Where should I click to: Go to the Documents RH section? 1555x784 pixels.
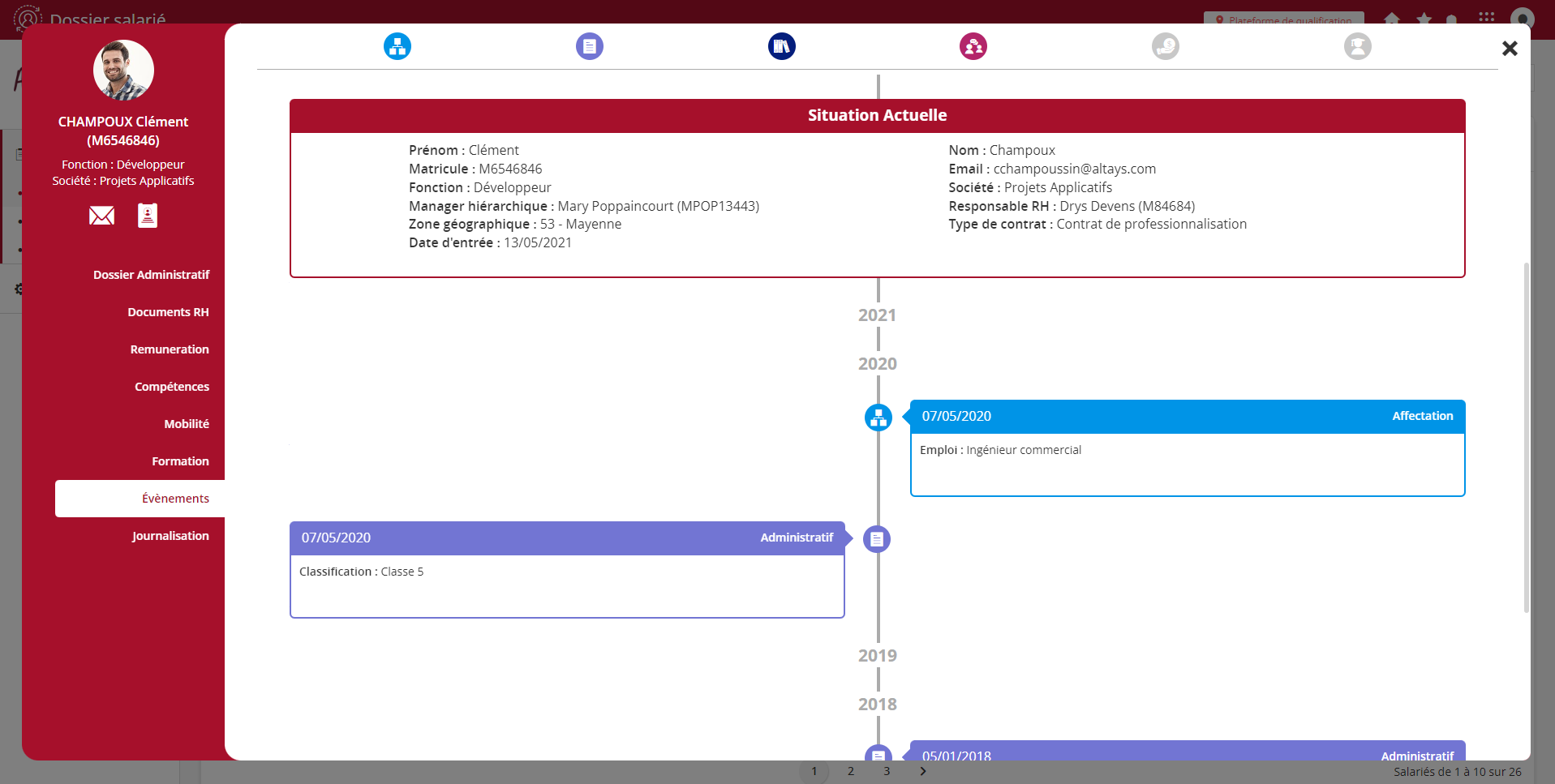pyautogui.click(x=168, y=312)
